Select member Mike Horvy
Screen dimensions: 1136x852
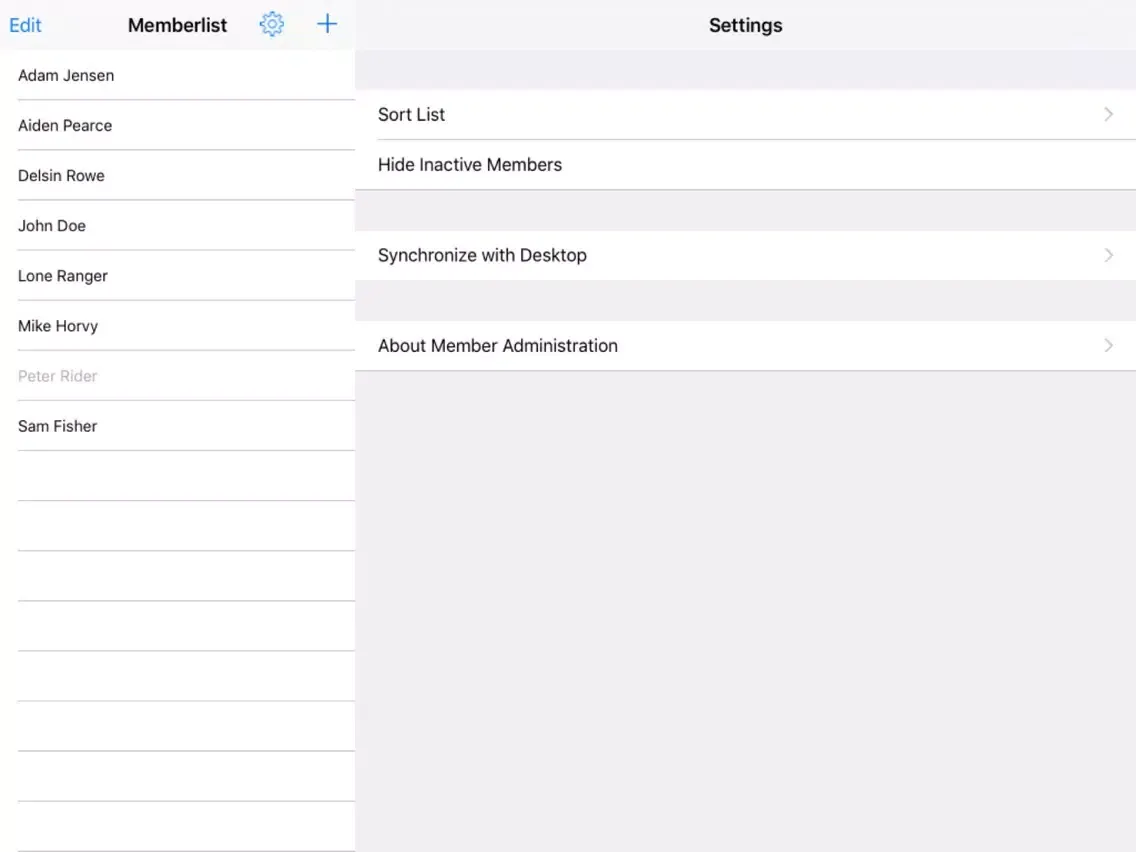point(178,325)
